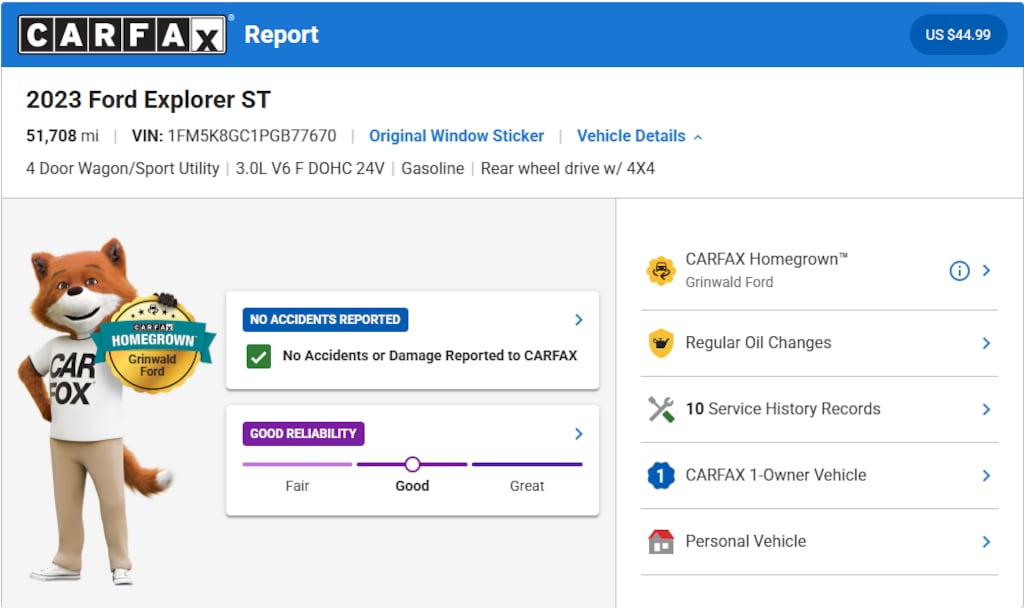Click the Great reliability segment label
The height and width of the screenshot is (608, 1024).
point(527,486)
